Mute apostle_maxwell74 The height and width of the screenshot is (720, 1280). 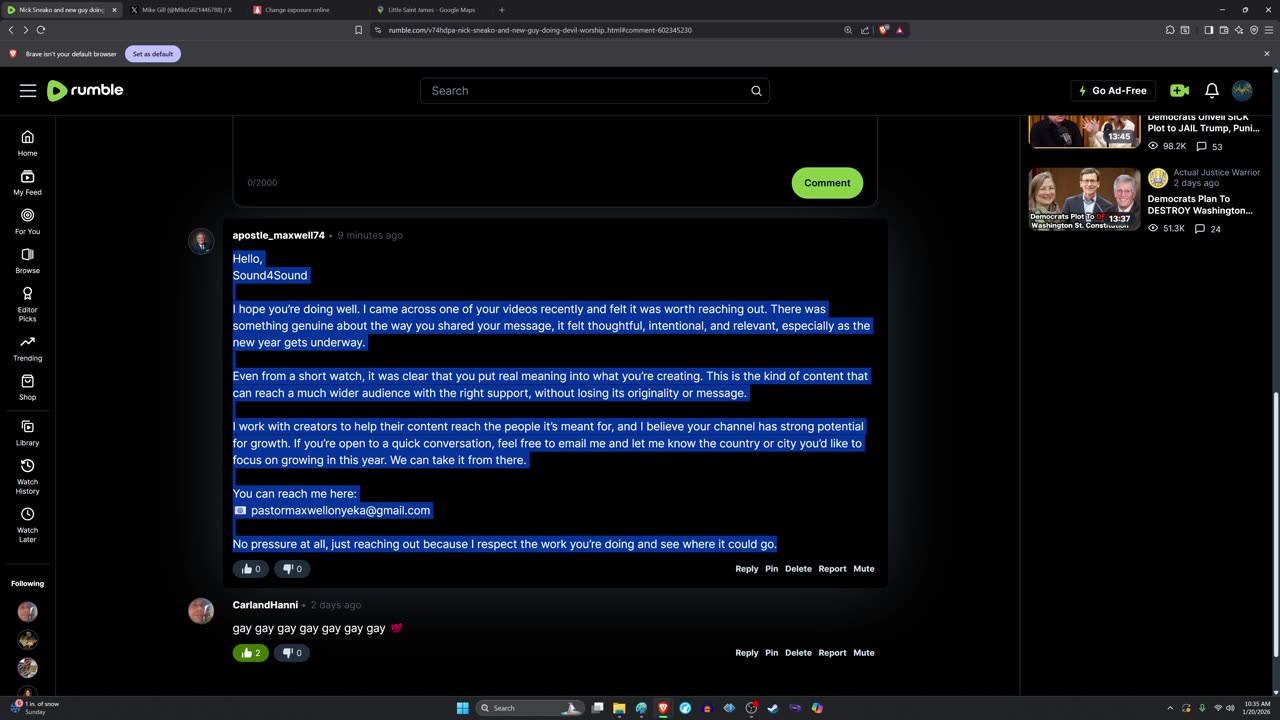tap(864, 569)
